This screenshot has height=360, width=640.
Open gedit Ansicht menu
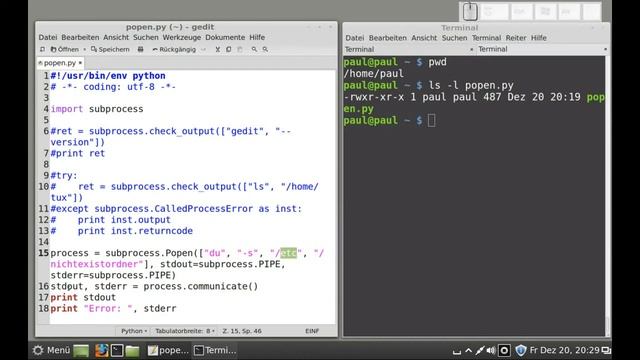tap(116, 37)
